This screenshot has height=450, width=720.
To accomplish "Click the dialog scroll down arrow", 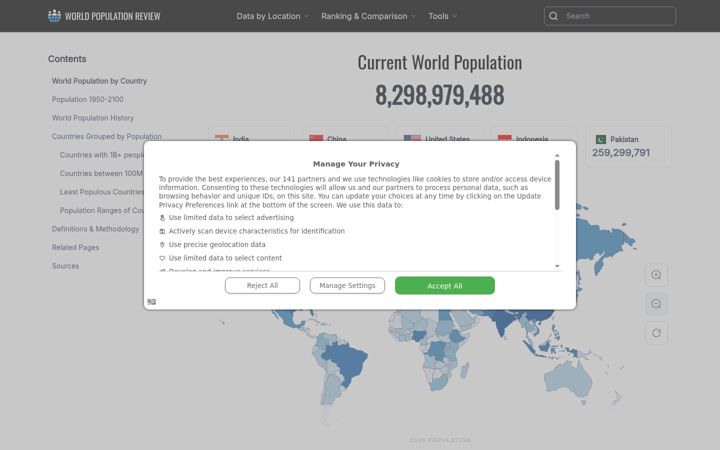I will tap(557, 266).
